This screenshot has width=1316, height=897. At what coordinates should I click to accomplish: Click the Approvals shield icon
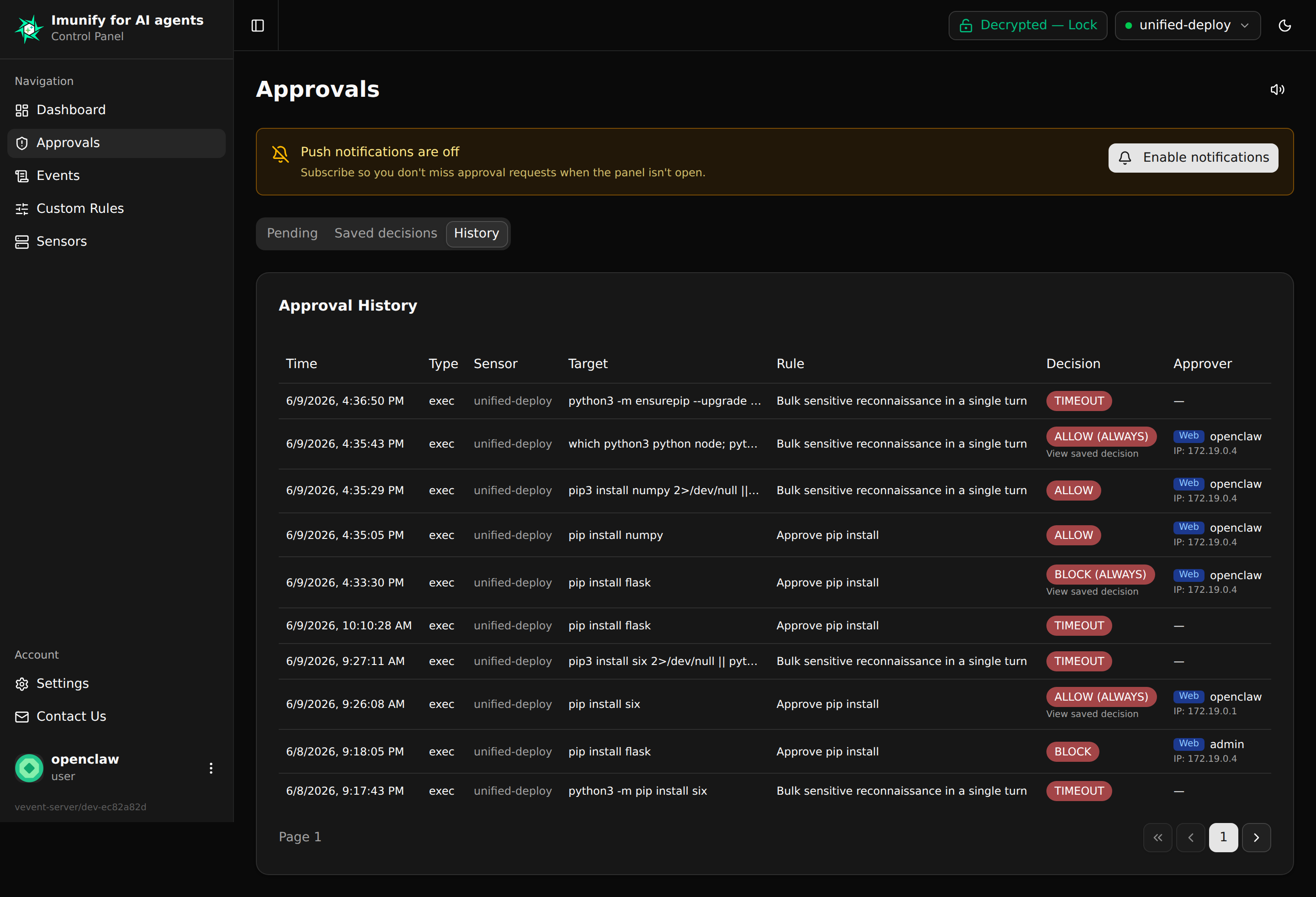point(22,143)
